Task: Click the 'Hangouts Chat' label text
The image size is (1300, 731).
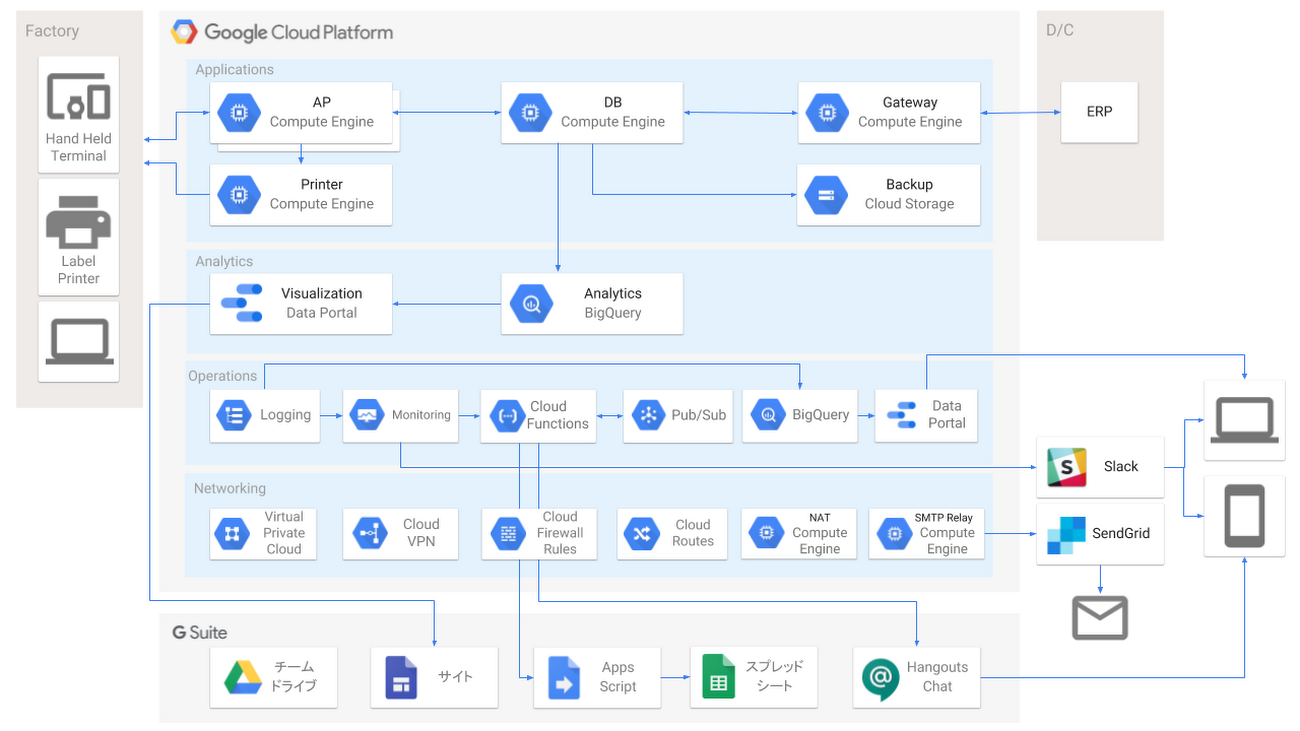Action: 937,677
